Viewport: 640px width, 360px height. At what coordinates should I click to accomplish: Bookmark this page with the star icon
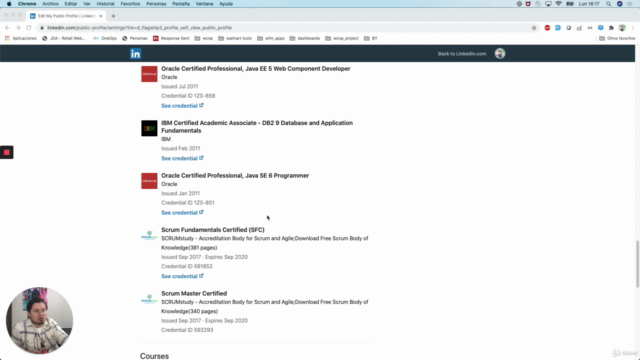click(534, 28)
